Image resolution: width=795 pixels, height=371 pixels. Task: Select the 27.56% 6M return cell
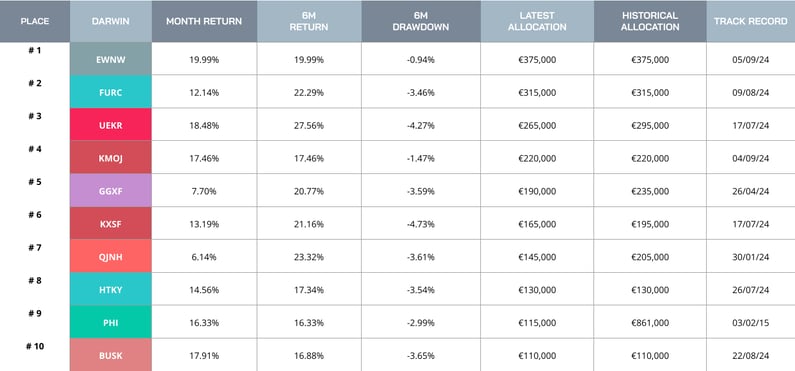click(x=309, y=125)
